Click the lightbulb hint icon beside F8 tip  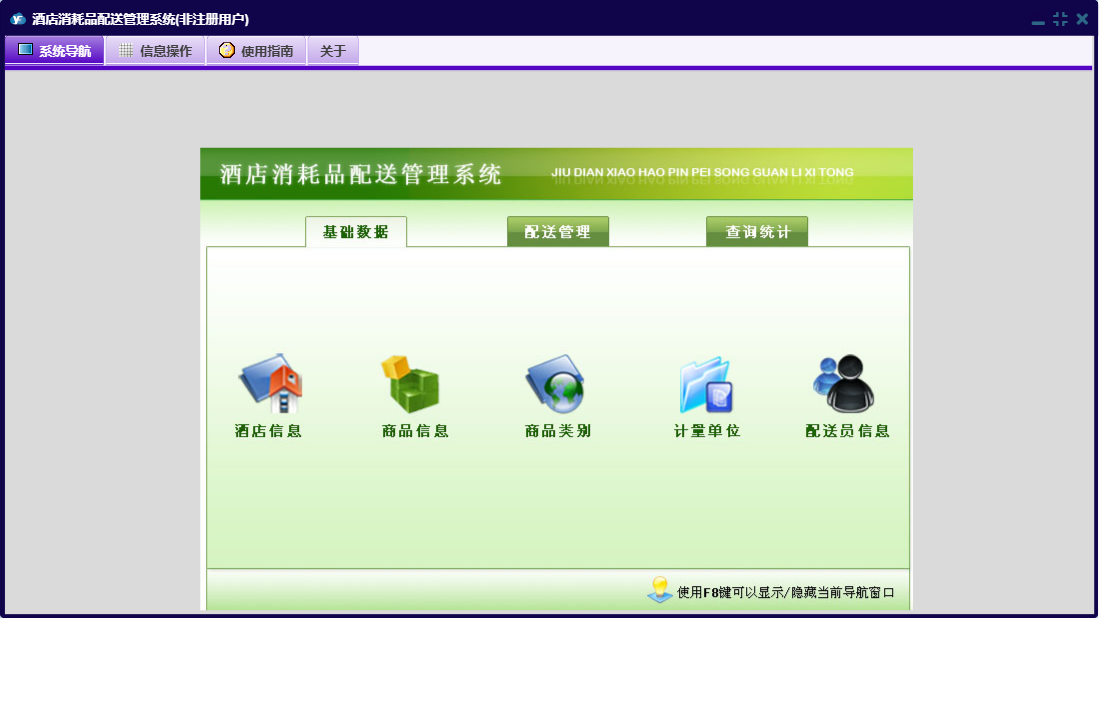click(659, 590)
